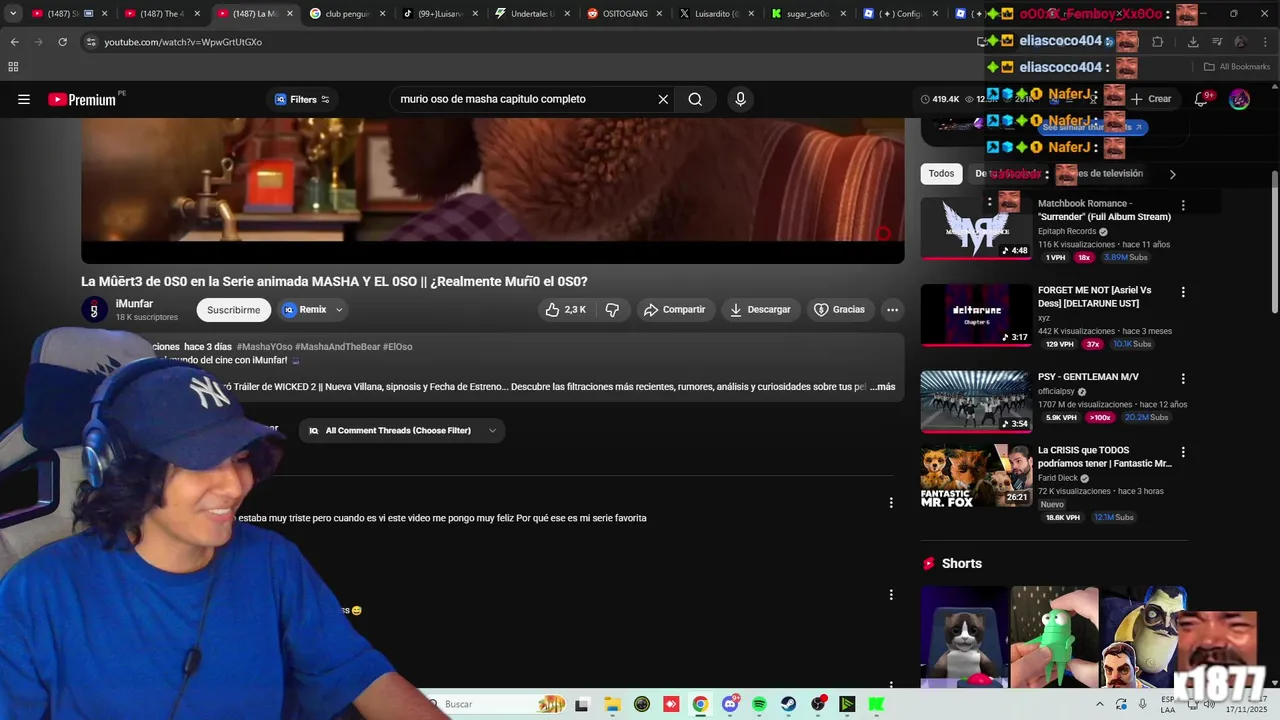Image resolution: width=1280 pixels, height=720 pixels.
Task: Switch to the Undertale browser tab
Action: pyautogui.click(x=530, y=14)
